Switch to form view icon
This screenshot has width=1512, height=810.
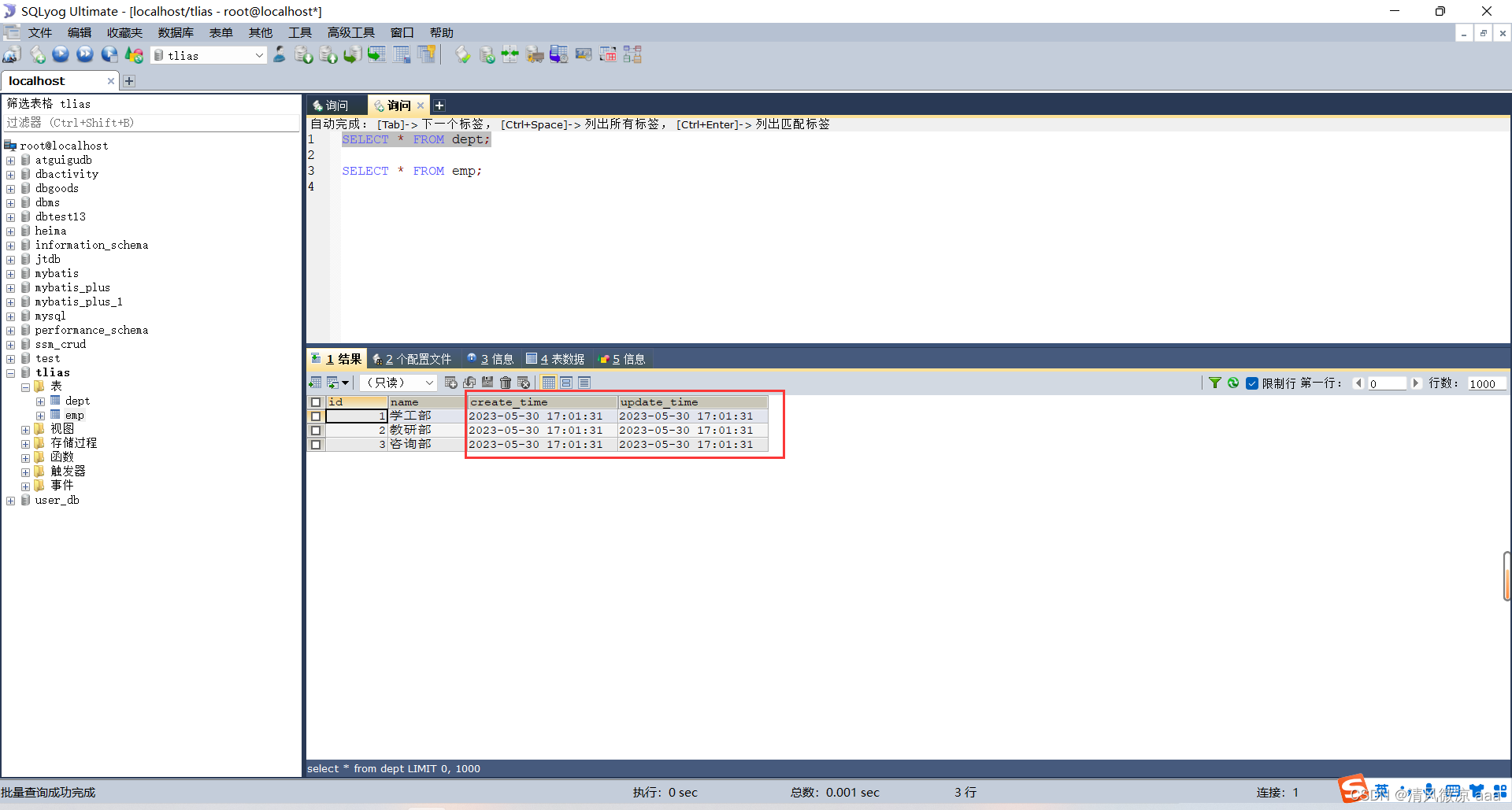click(x=566, y=383)
